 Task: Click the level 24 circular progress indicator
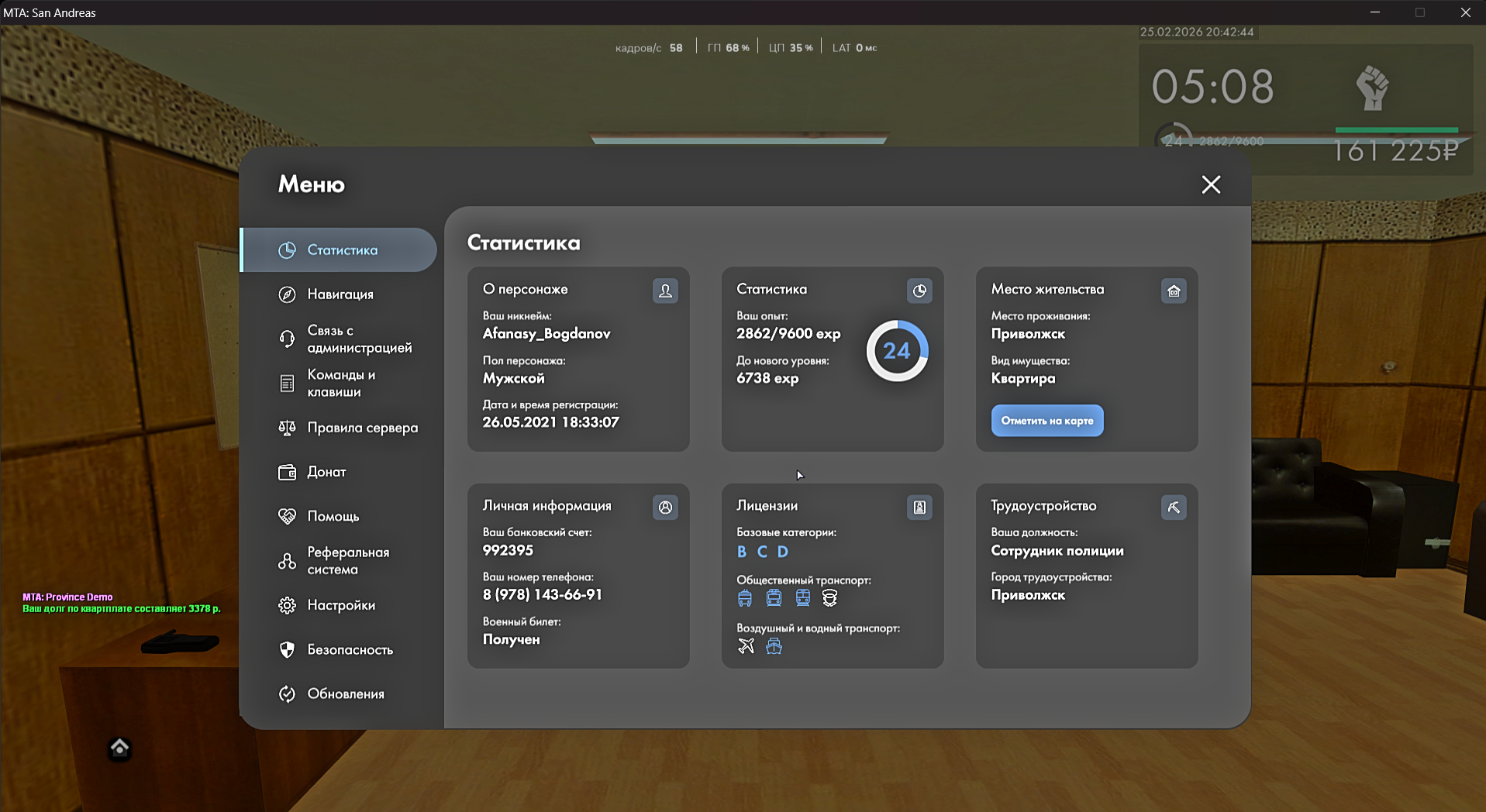point(897,351)
